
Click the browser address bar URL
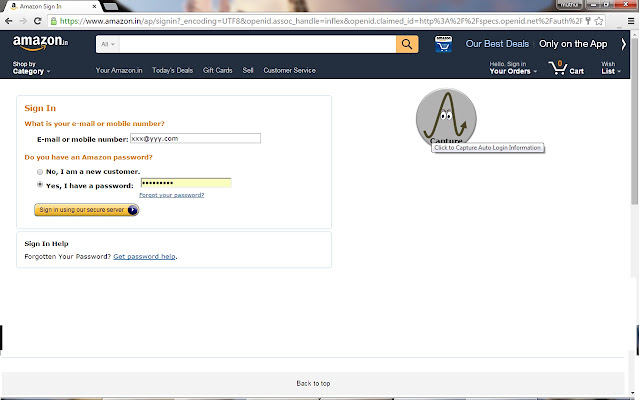pyautogui.click(x=321, y=21)
